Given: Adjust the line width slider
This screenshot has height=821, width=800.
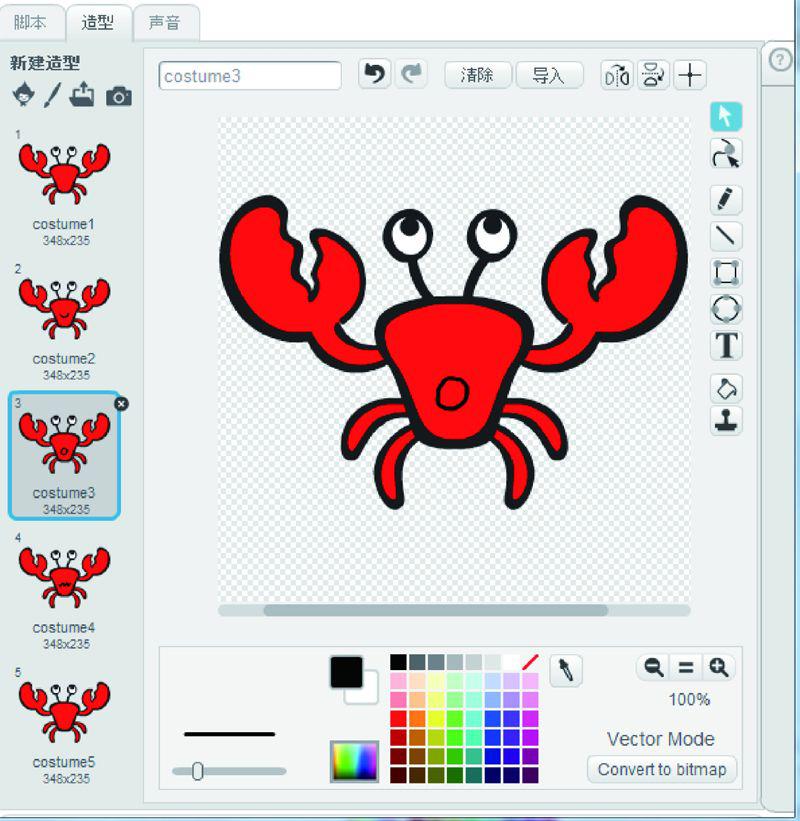Looking at the screenshot, I should [x=198, y=771].
